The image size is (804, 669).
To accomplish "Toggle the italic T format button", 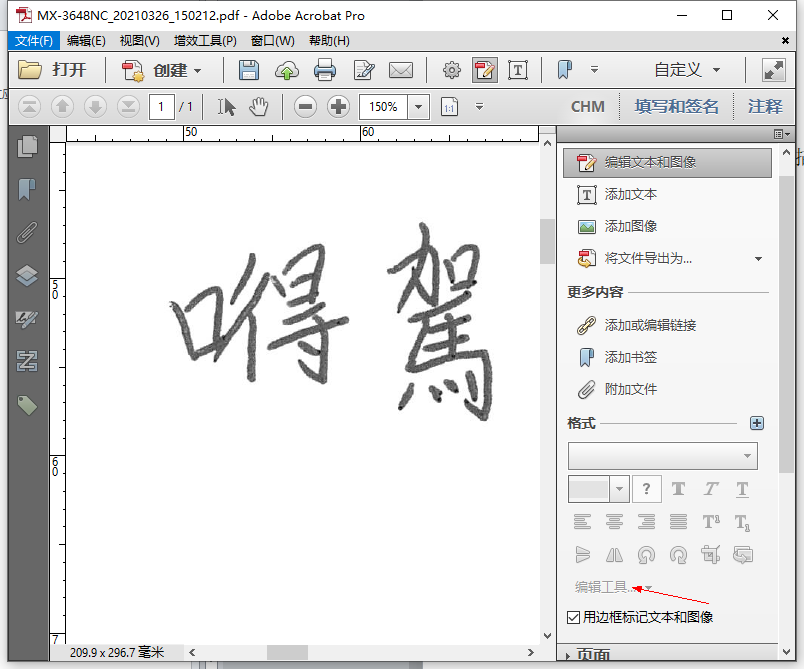I will [711, 489].
